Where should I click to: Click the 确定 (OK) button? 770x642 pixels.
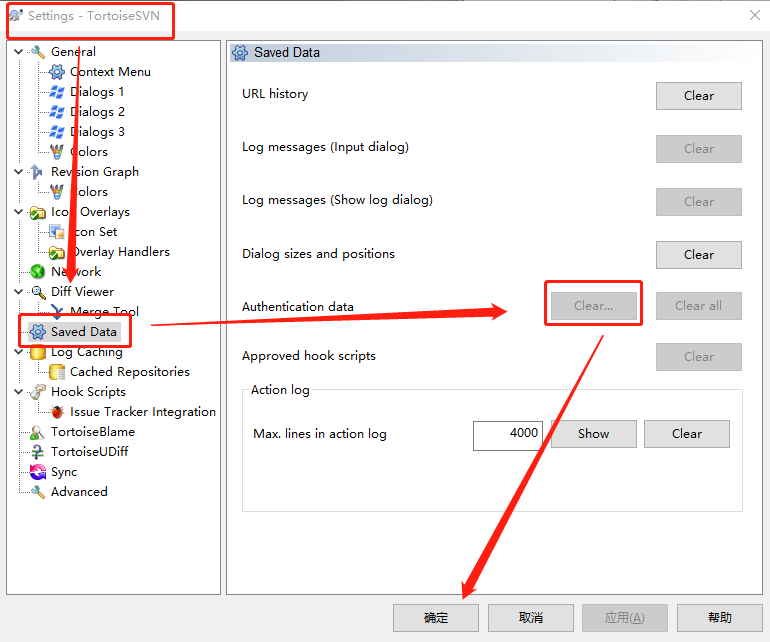(x=436, y=618)
